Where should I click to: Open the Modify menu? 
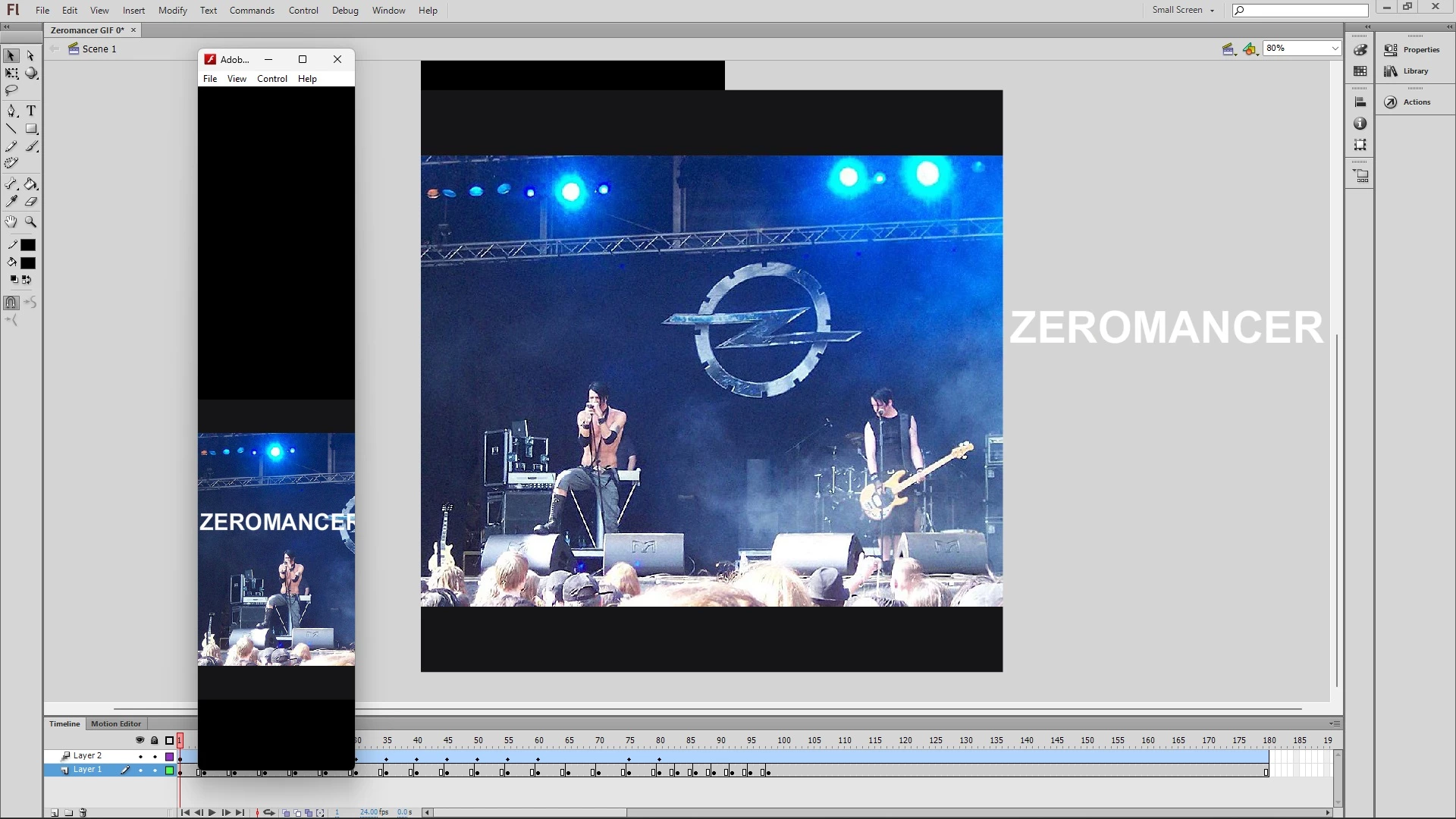172,11
